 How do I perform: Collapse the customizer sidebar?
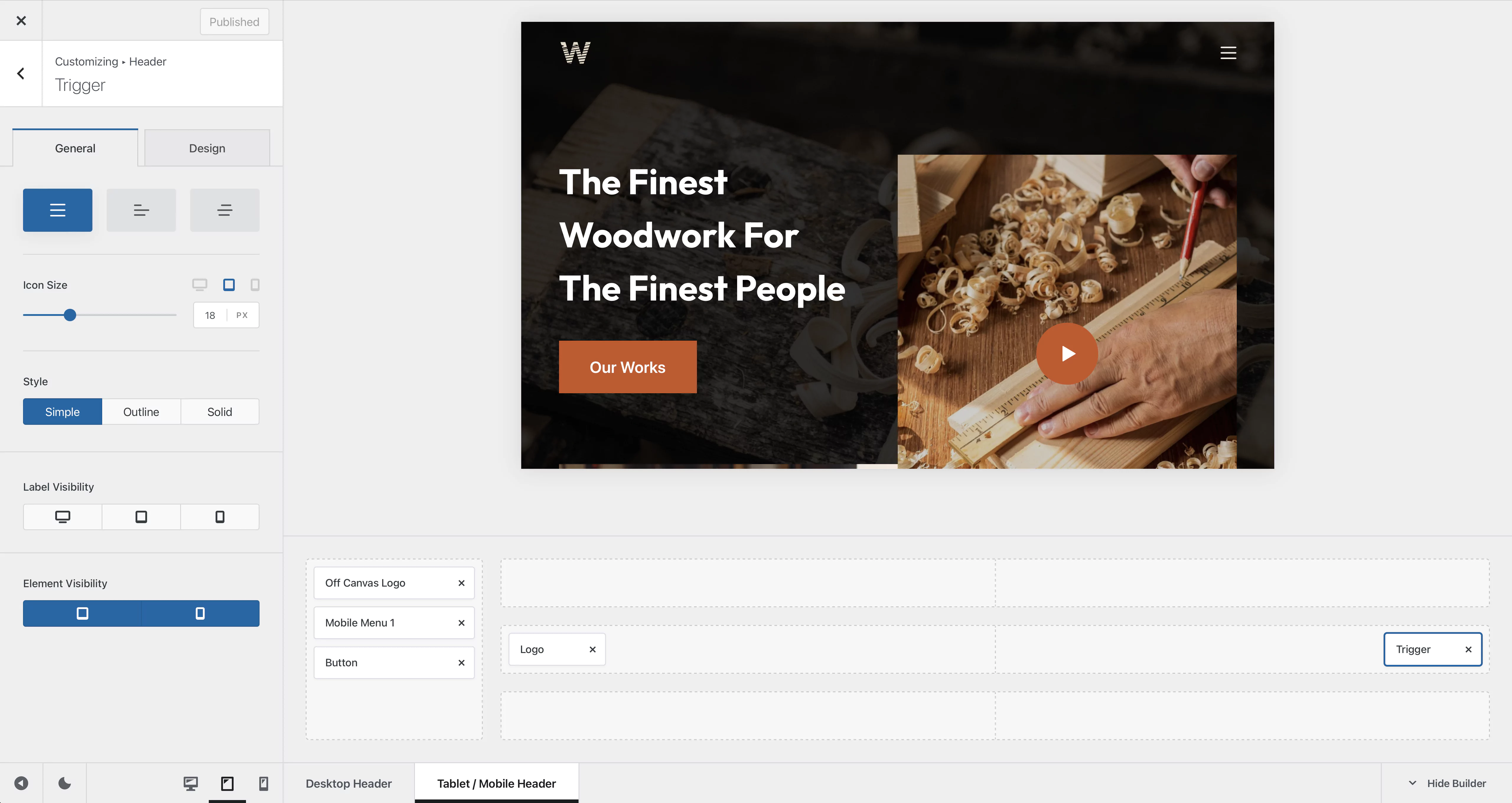tap(21, 783)
